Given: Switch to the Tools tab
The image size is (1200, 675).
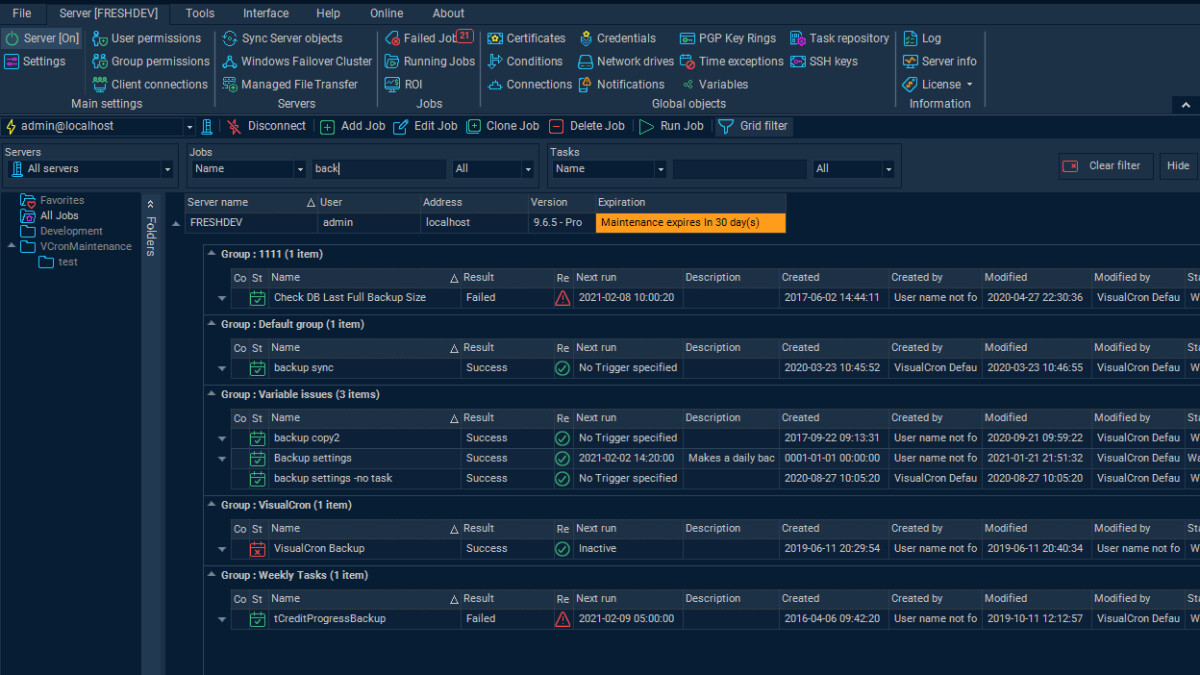Looking at the screenshot, I should (x=200, y=13).
